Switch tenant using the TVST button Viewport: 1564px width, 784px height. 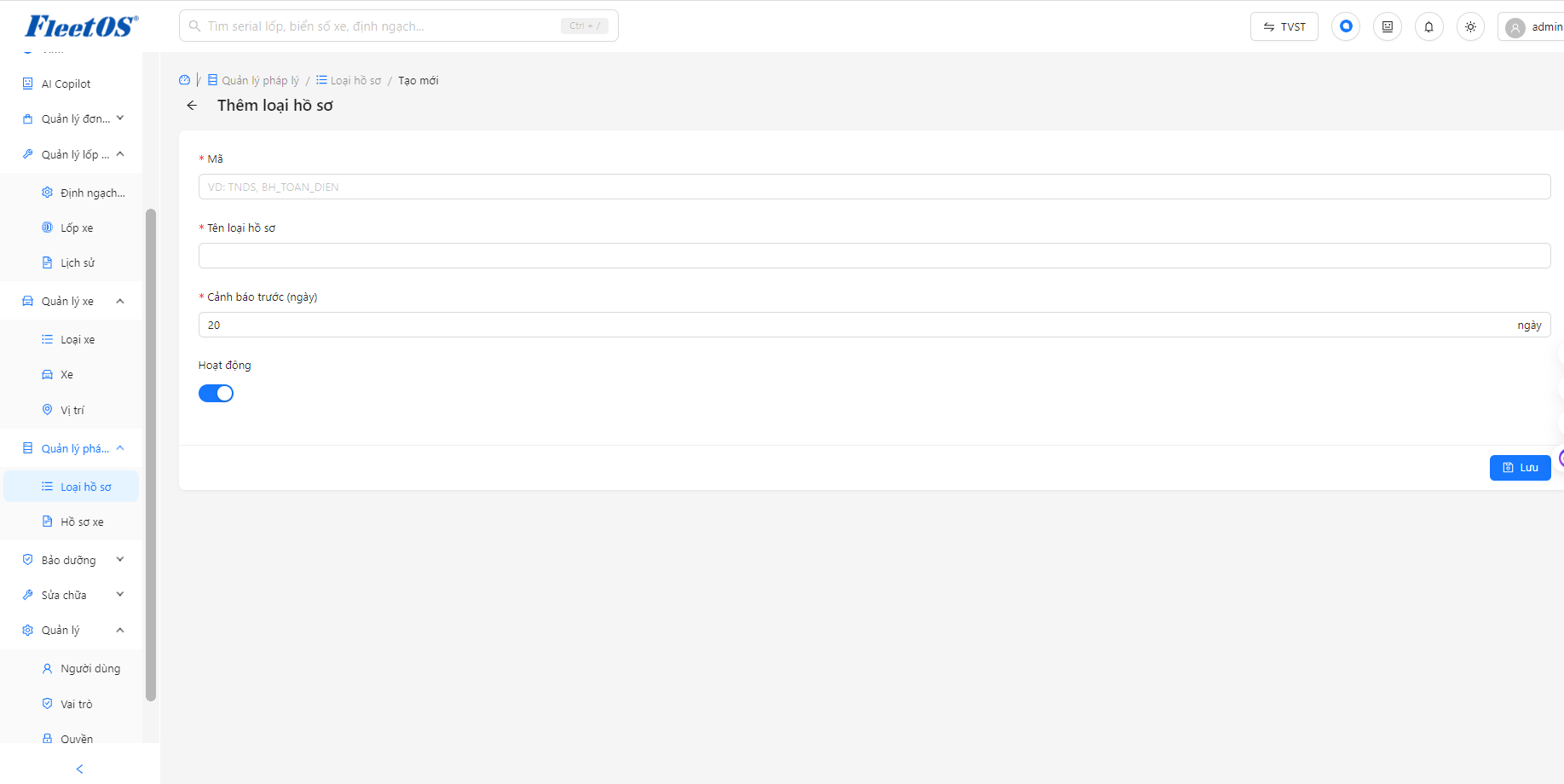1284,26
